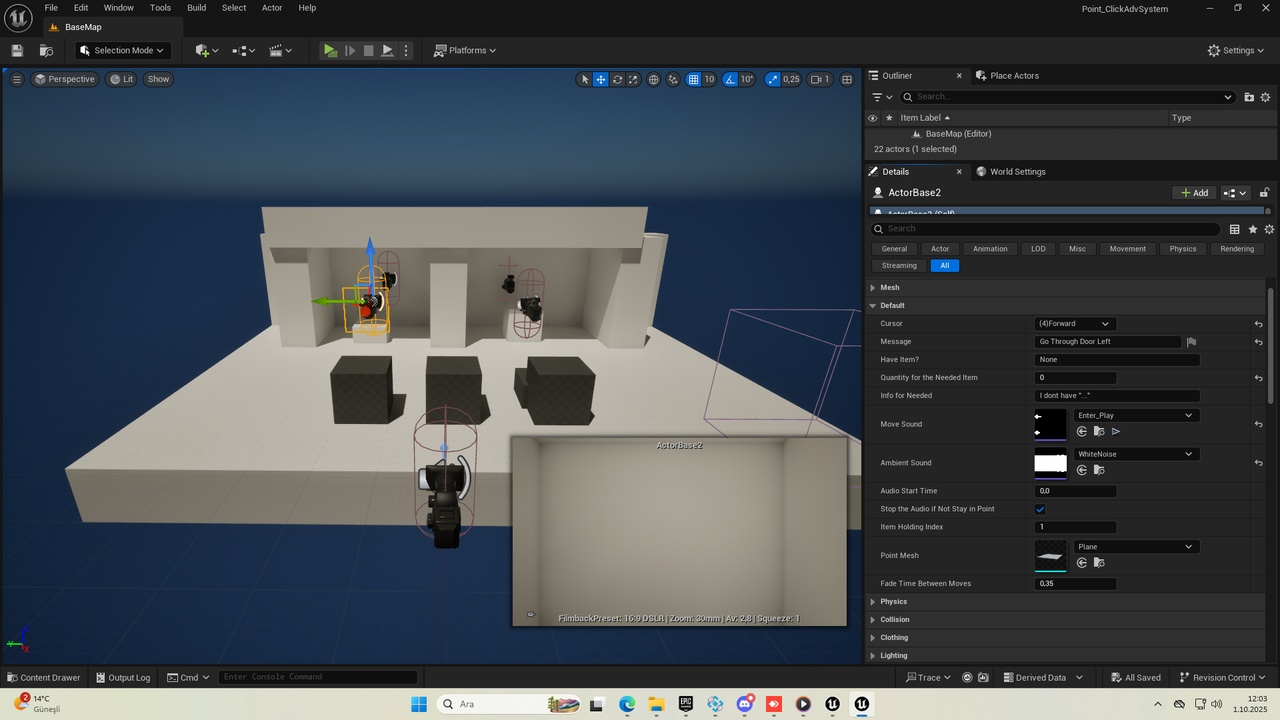Toggle the Outliner visibility eye column header
The height and width of the screenshot is (720, 1280).
pyautogui.click(x=872, y=118)
